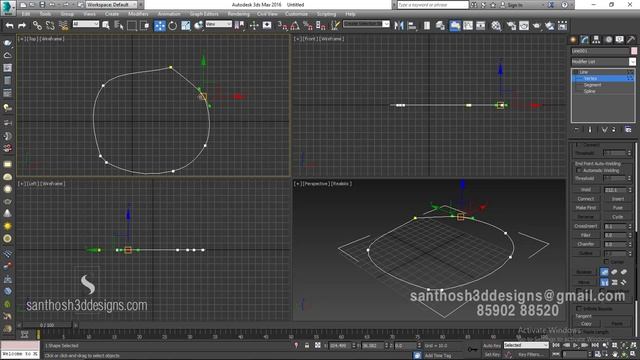Toggle Window/Crossing selection mode
The image size is (640, 360).
point(144,26)
